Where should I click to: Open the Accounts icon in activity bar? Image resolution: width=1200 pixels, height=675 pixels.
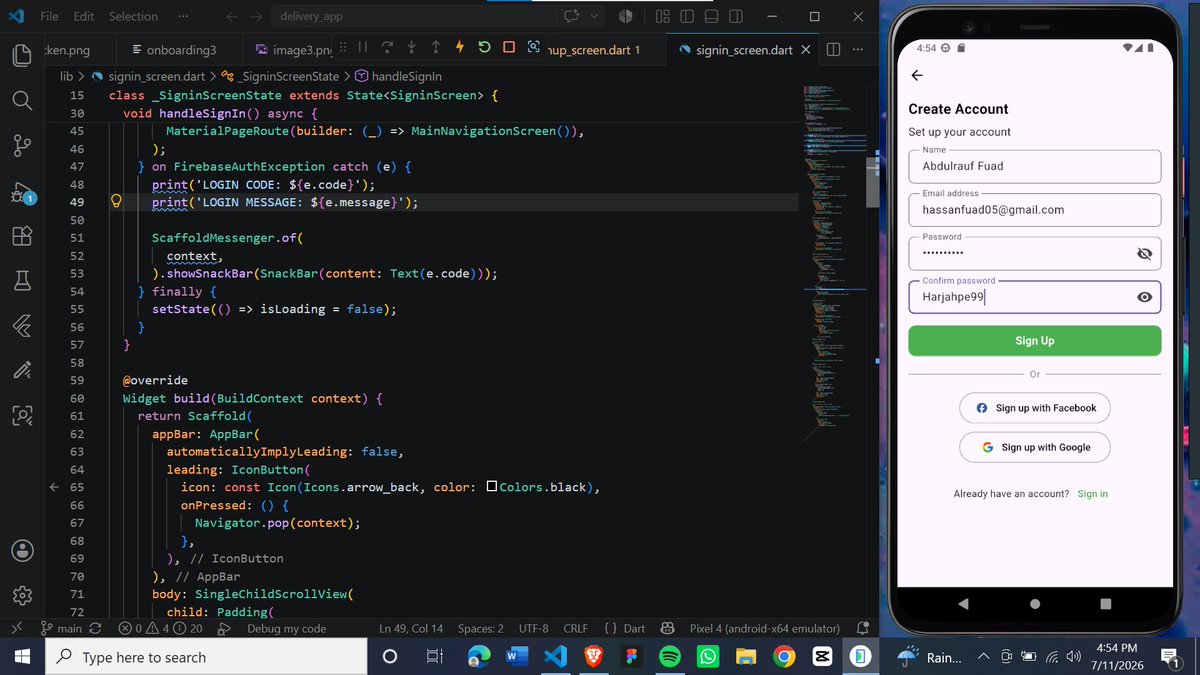[x=22, y=550]
